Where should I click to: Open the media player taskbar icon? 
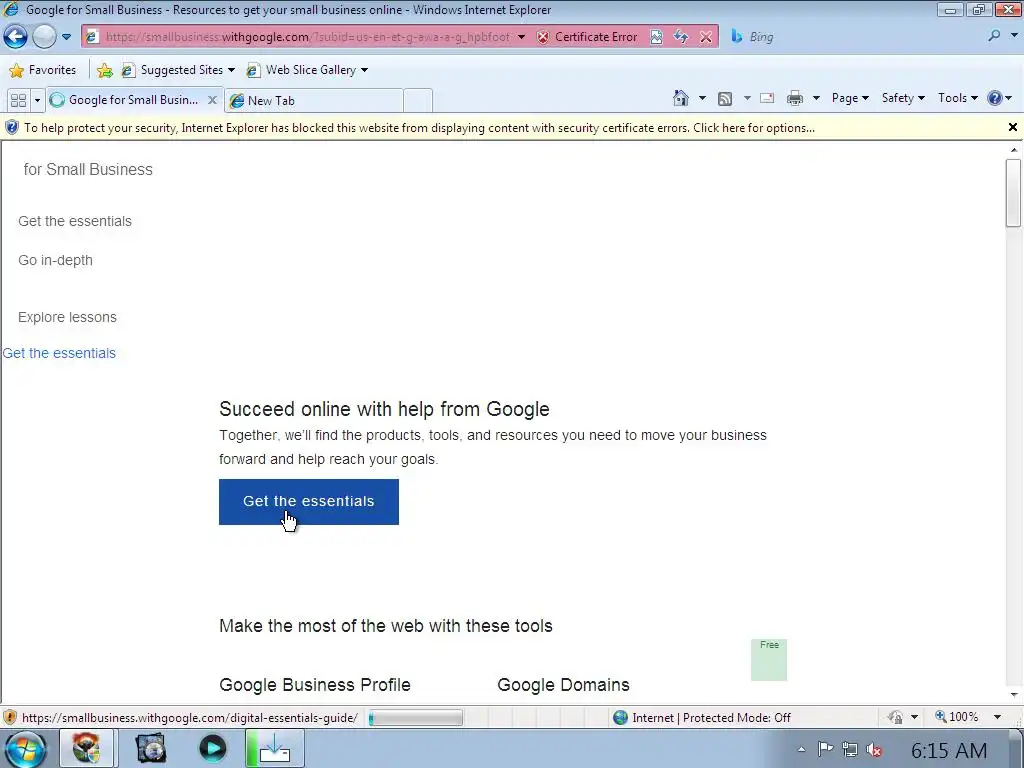[212, 748]
